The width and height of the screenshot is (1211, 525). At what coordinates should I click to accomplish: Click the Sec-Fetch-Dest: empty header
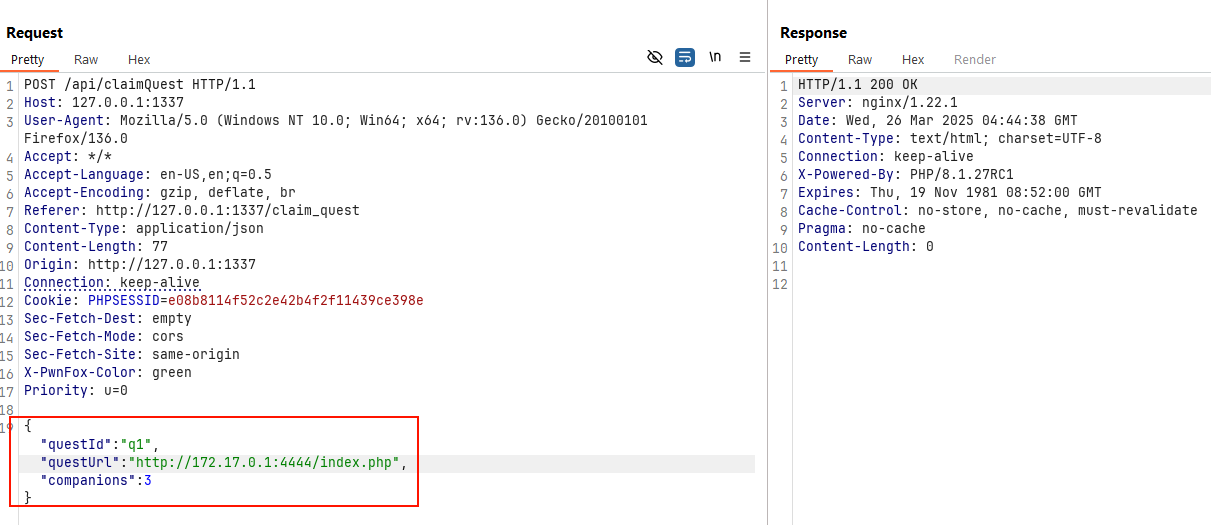point(108,319)
